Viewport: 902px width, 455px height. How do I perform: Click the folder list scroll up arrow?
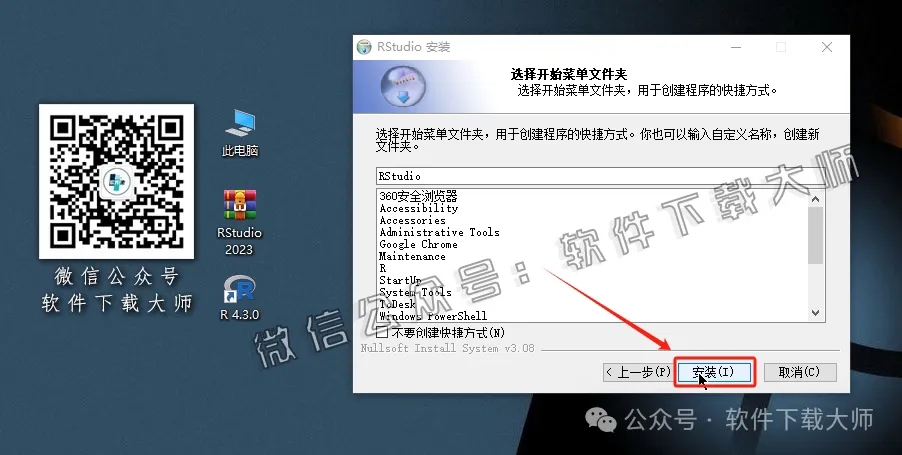[815, 199]
